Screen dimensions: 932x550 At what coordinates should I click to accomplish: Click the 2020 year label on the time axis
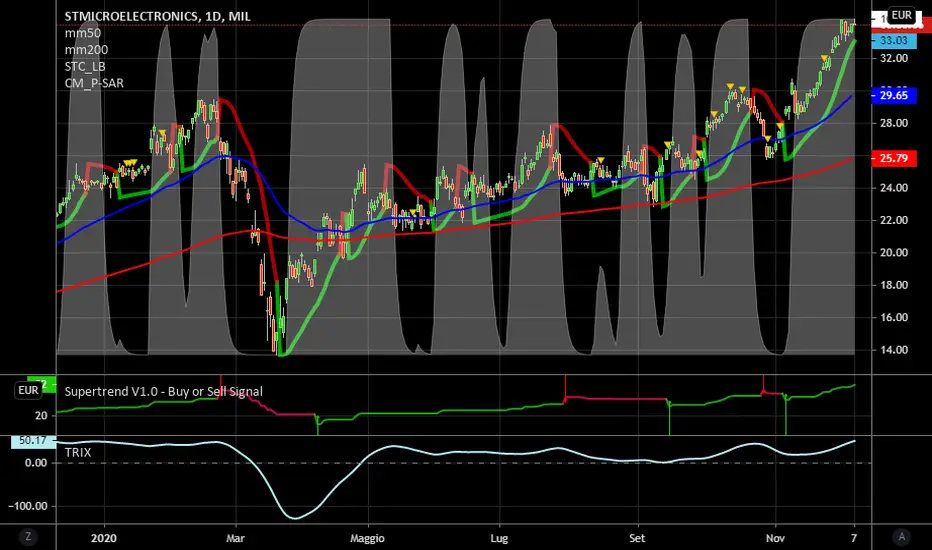[x=104, y=536]
